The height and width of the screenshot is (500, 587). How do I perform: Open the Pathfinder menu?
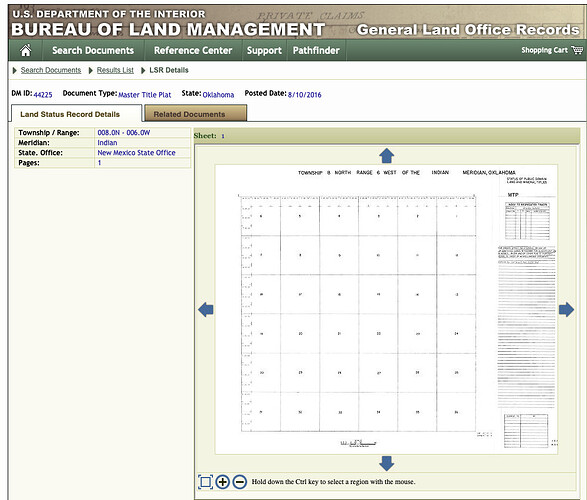[316, 51]
